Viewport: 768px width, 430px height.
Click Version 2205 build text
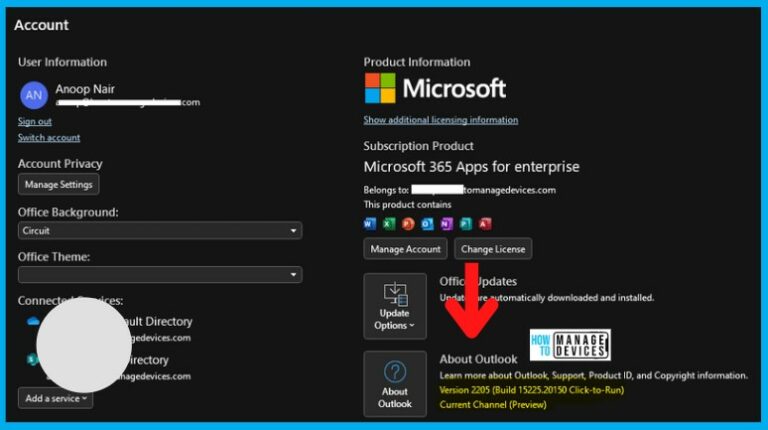pyautogui.click(x=531, y=390)
